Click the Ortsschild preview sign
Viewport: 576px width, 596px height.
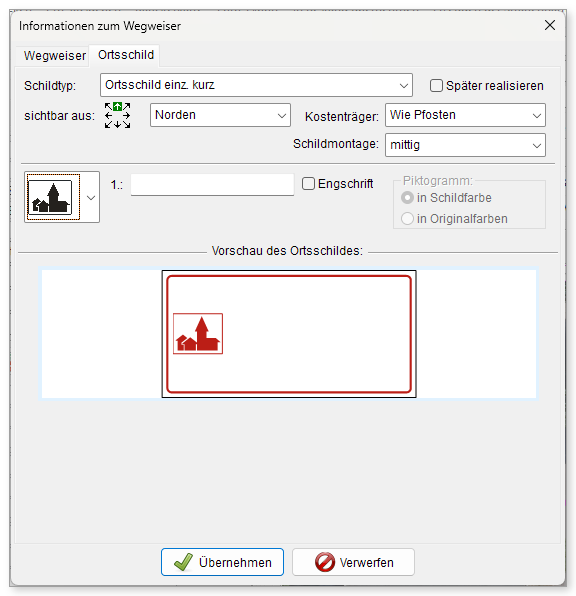click(x=289, y=334)
